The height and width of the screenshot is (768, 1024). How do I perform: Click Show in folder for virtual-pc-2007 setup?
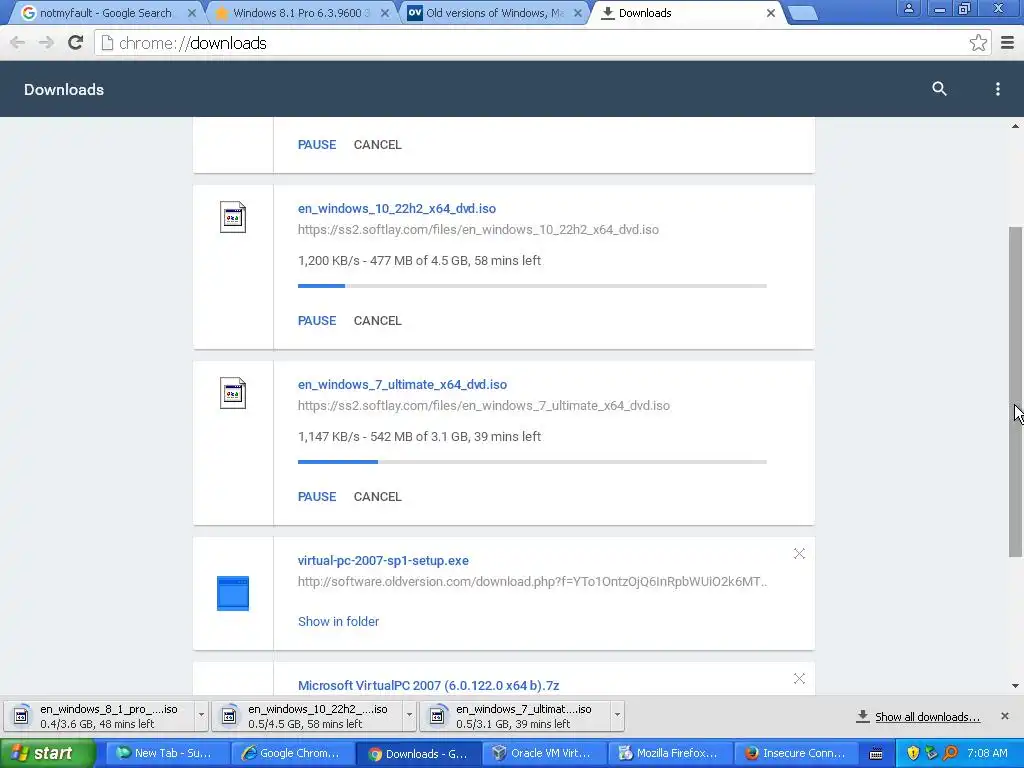(338, 622)
